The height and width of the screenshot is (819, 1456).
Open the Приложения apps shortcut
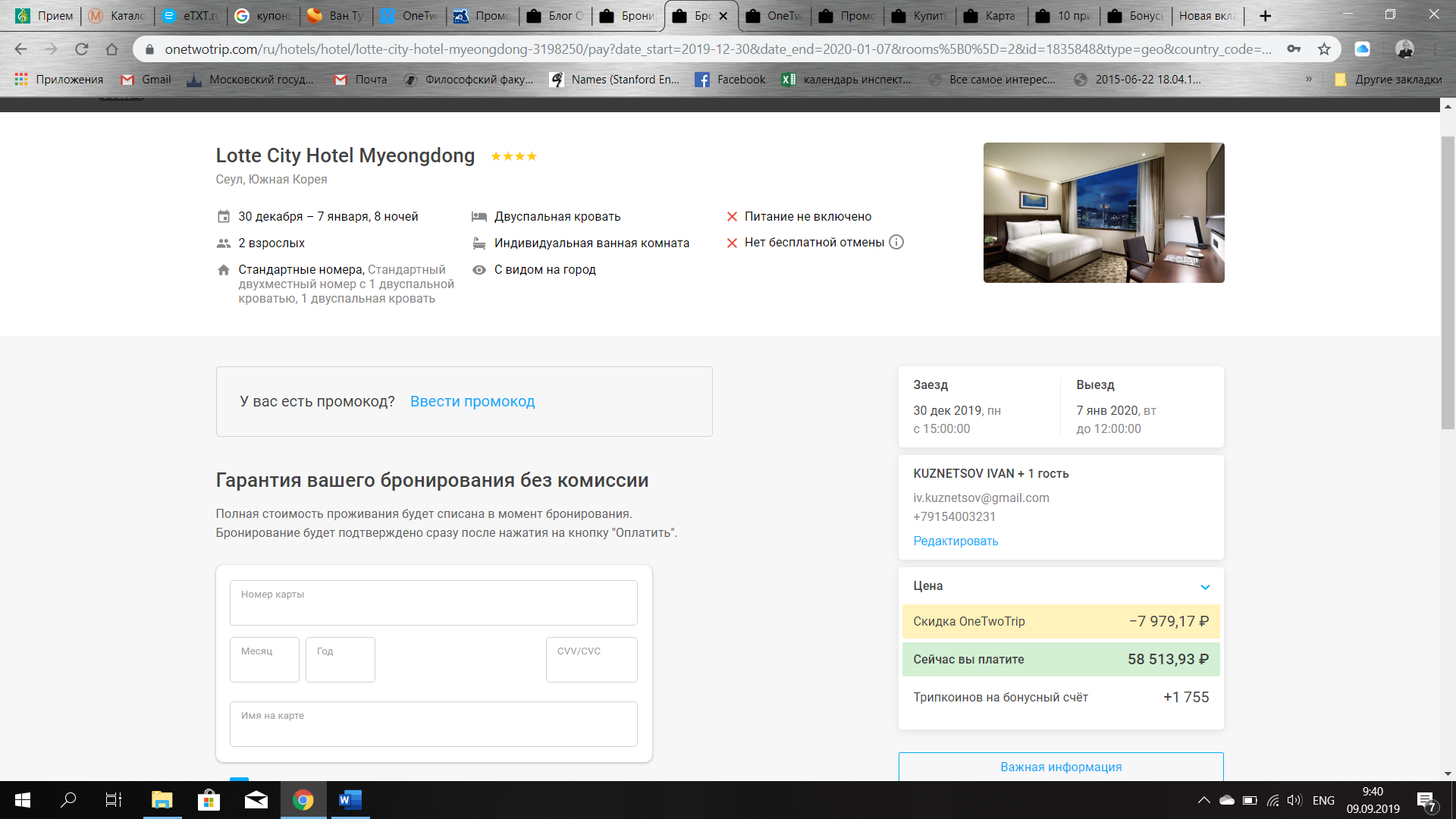coord(58,80)
